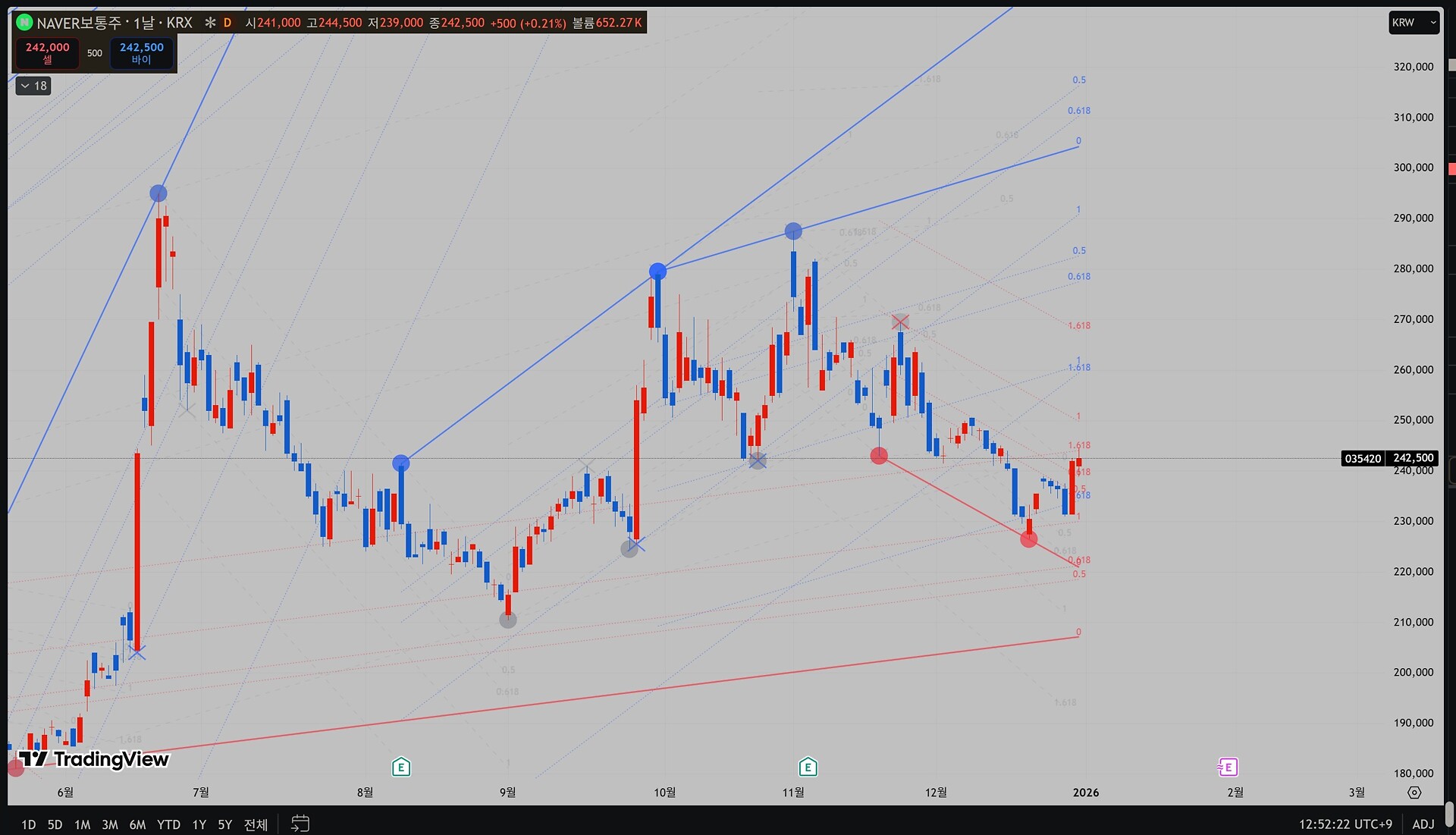Click the 242,000 sell button
The height and width of the screenshot is (835, 1456).
pos(47,53)
